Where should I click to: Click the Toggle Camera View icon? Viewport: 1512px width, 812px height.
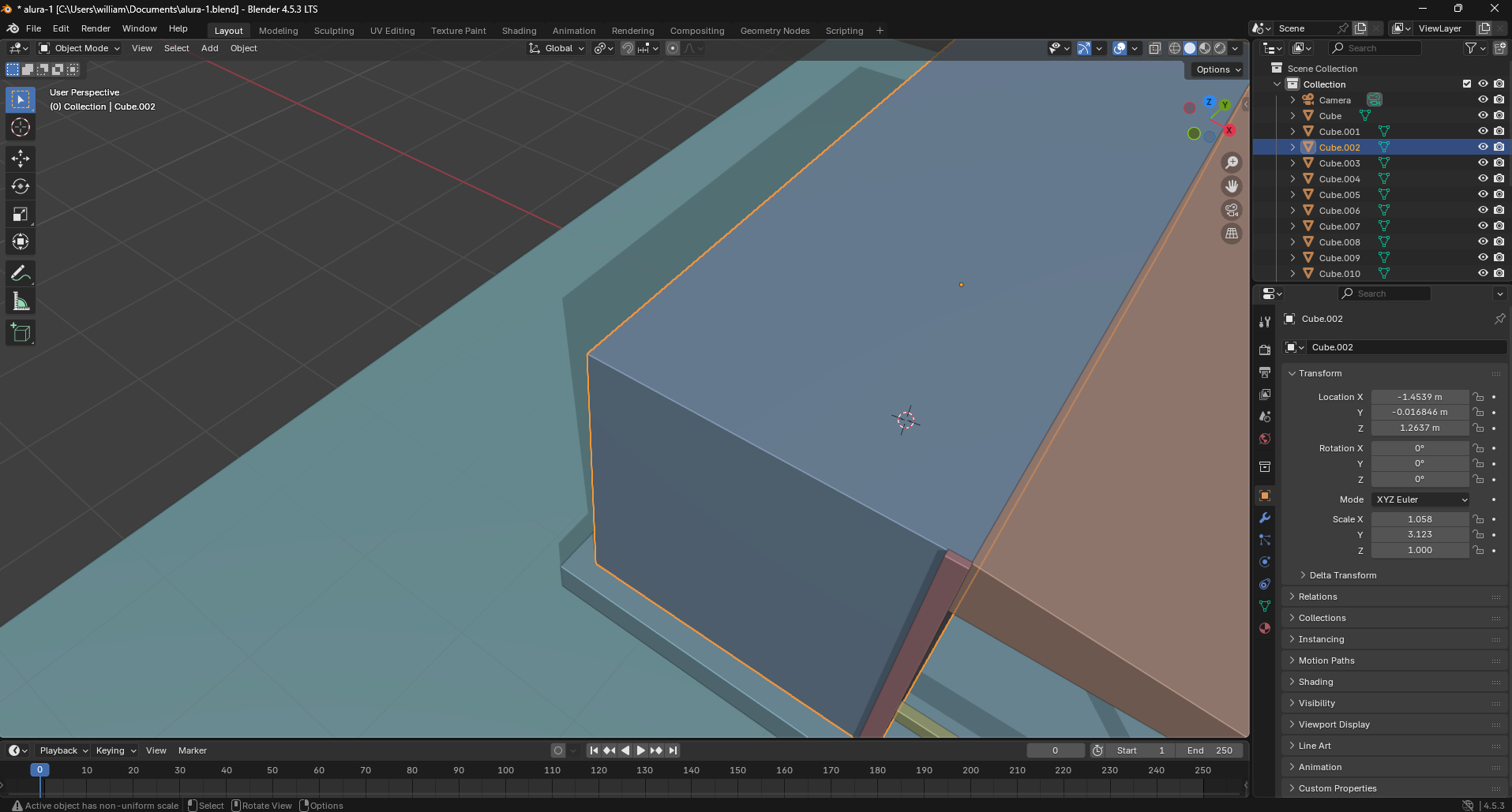point(1232,210)
